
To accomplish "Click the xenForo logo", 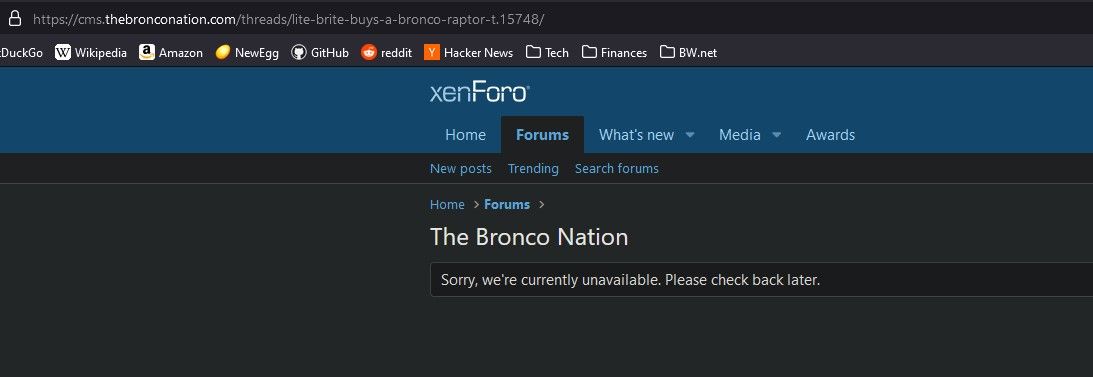I will click(480, 93).
